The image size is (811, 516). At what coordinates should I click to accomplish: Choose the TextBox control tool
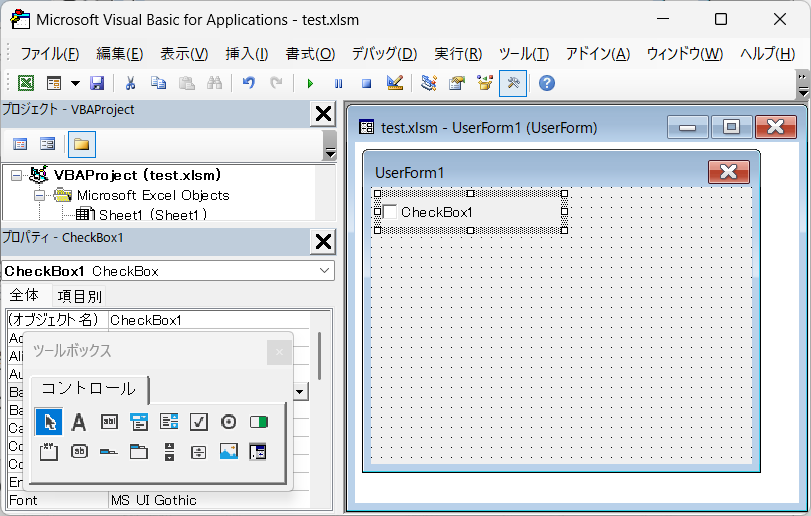(109, 422)
